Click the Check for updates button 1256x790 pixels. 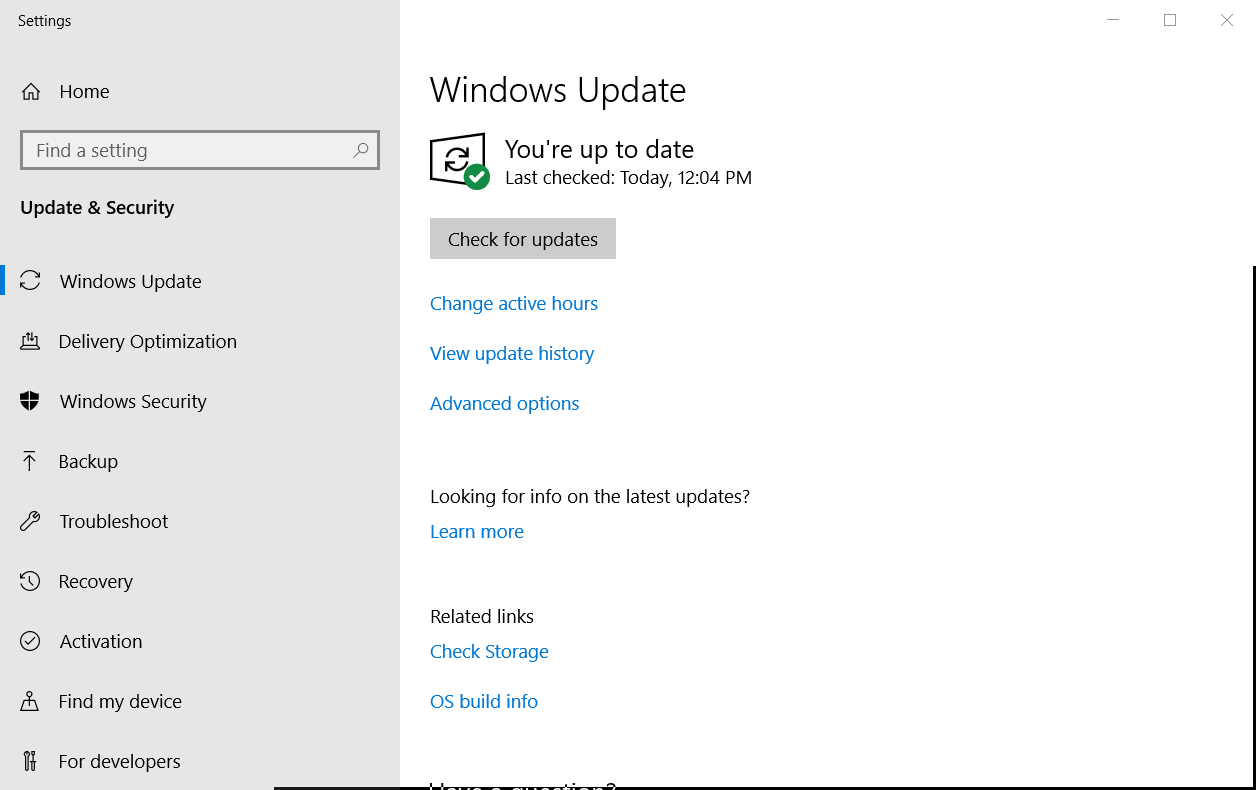point(523,239)
